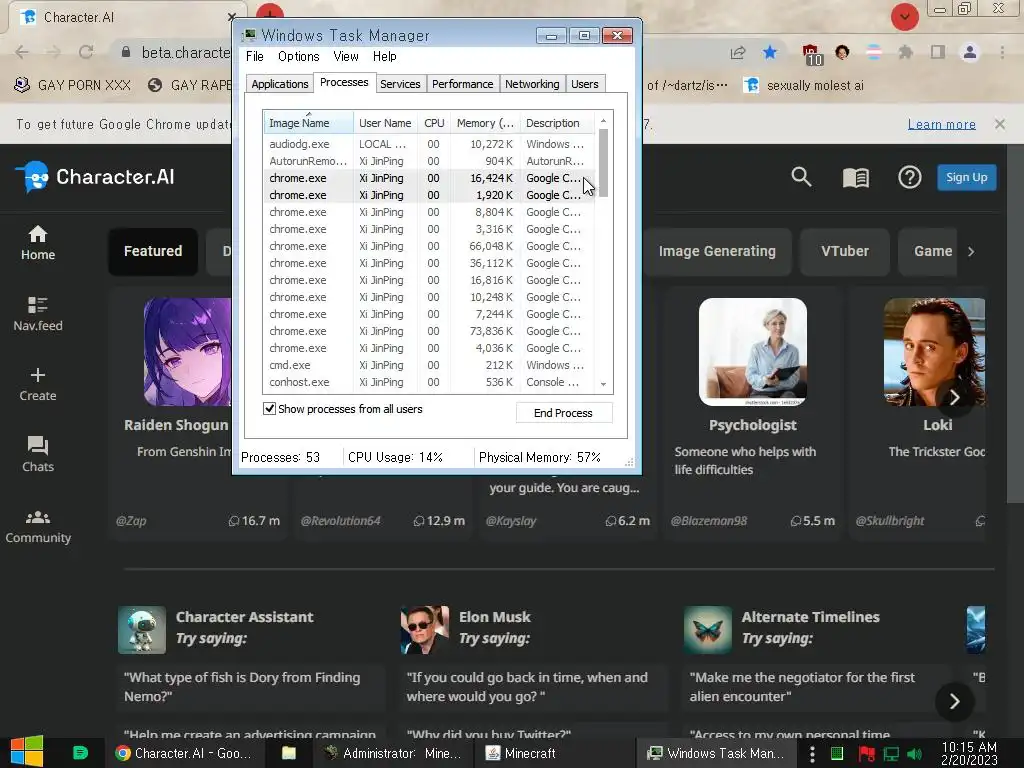The width and height of the screenshot is (1024, 768).
Task: Open the File Explorer taskbar icon
Action: (x=289, y=753)
